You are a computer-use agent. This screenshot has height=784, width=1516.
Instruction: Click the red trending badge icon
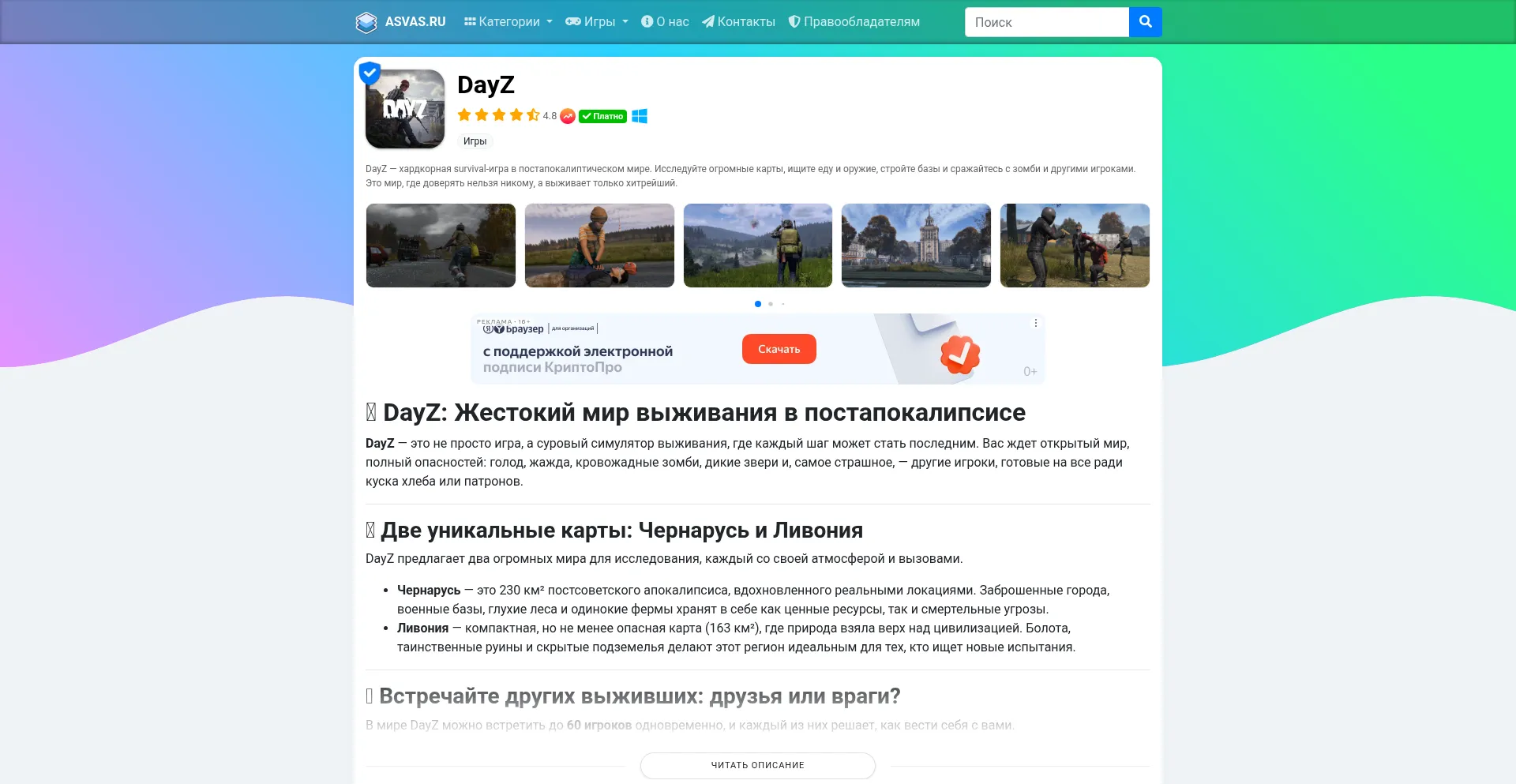coord(568,116)
